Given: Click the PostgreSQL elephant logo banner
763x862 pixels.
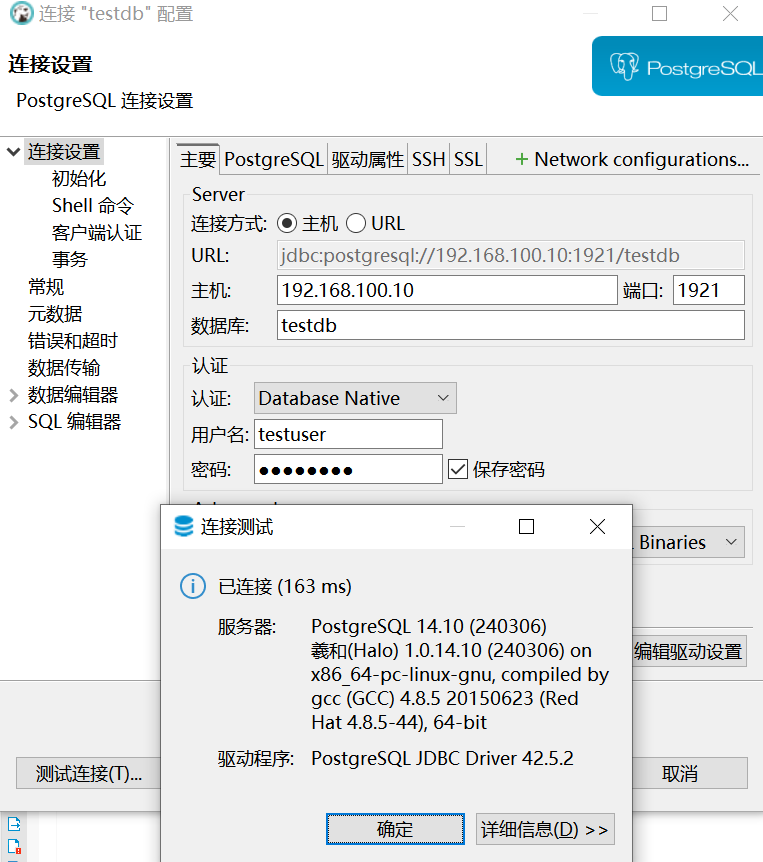Looking at the screenshot, I should (677, 66).
